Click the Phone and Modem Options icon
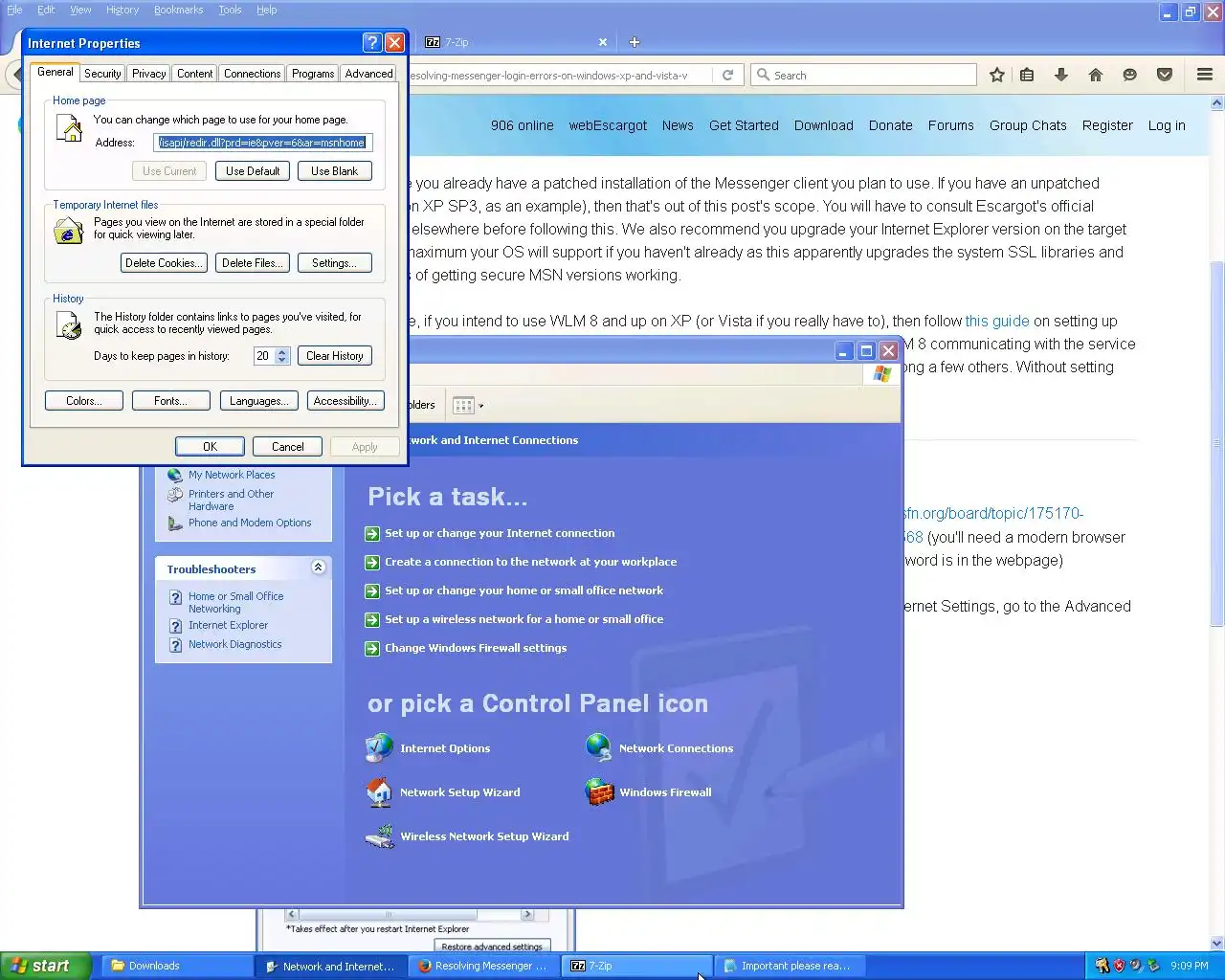 (175, 523)
